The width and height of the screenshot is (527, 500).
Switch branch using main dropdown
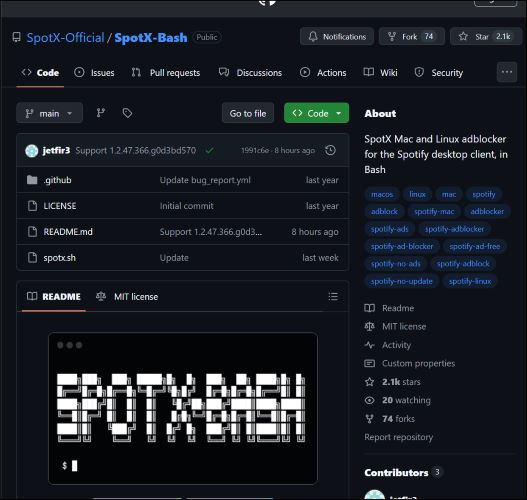coord(49,113)
